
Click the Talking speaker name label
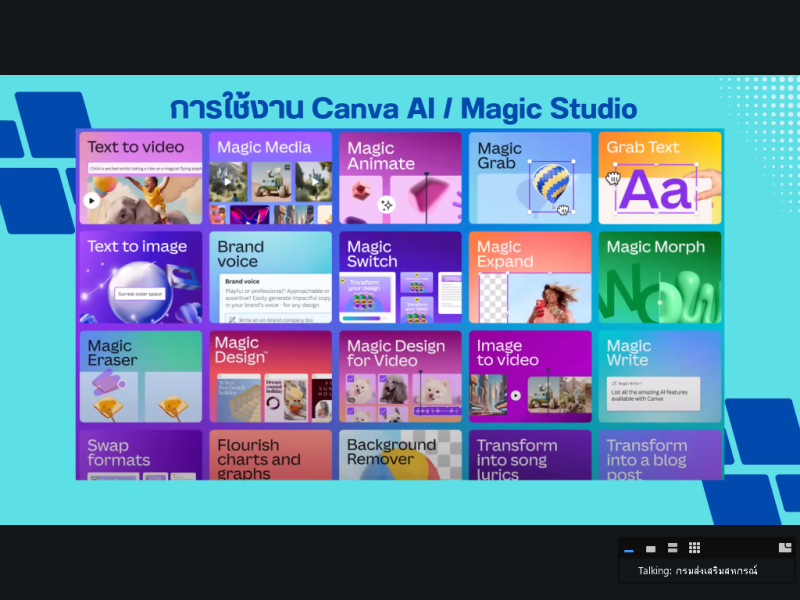[x=698, y=571]
